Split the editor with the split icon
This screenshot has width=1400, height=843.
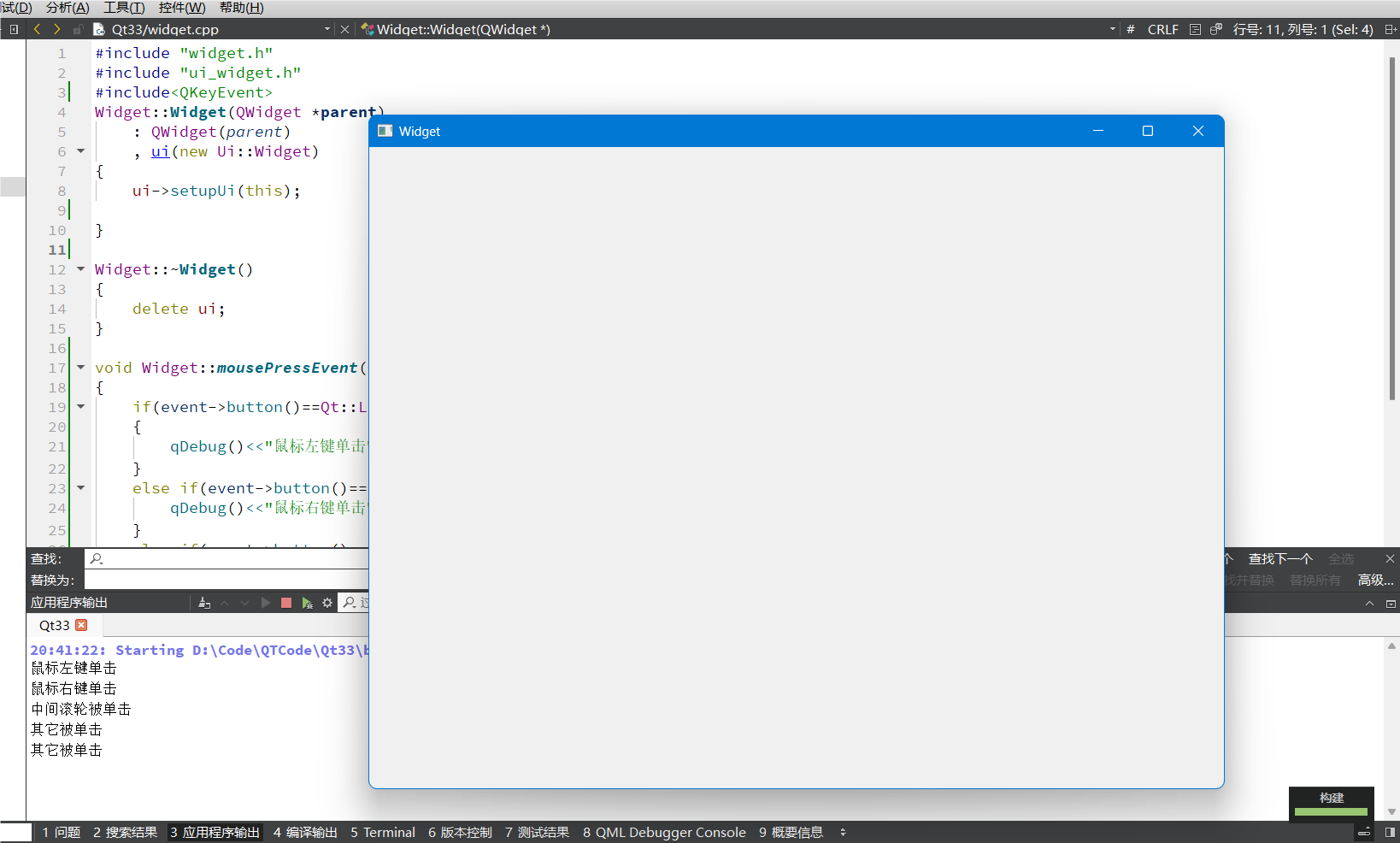1391,29
